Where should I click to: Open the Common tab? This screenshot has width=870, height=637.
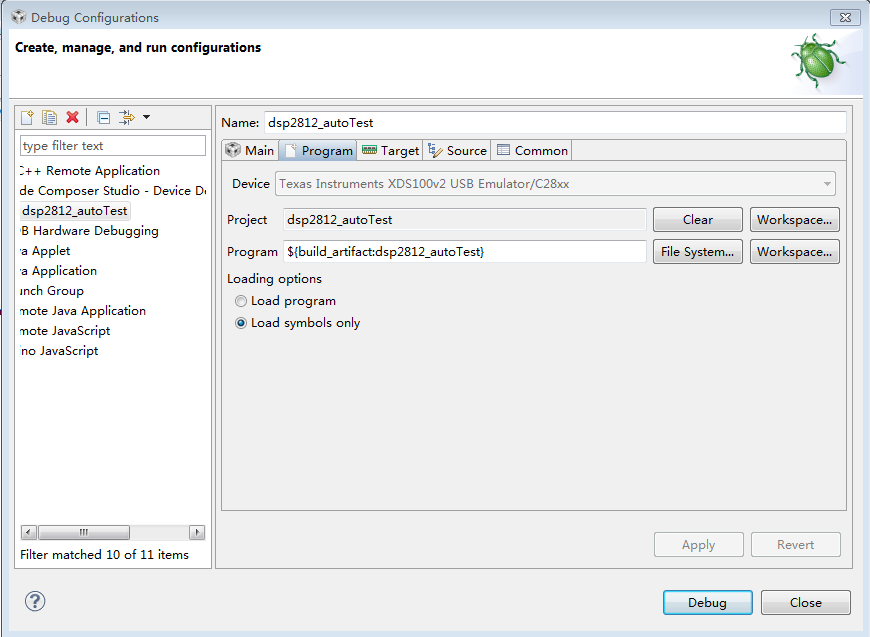tap(532, 151)
